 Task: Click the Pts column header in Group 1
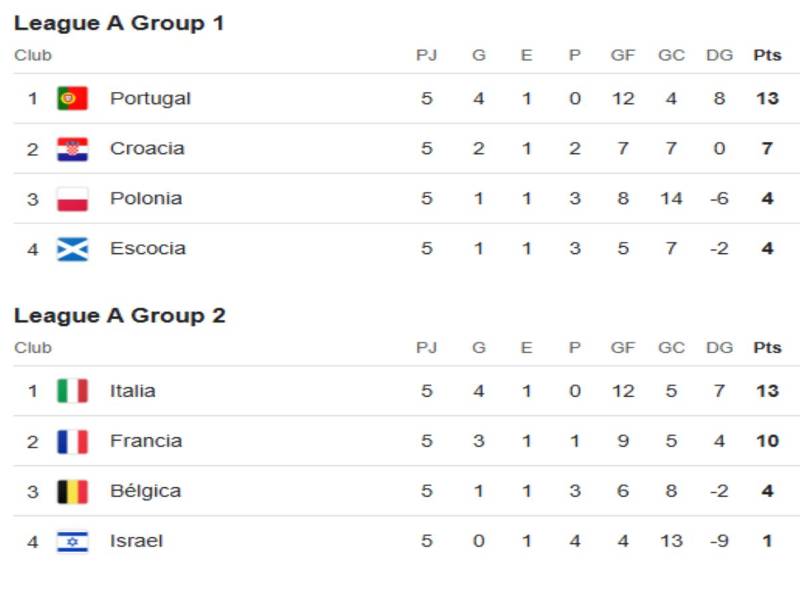[x=767, y=56]
